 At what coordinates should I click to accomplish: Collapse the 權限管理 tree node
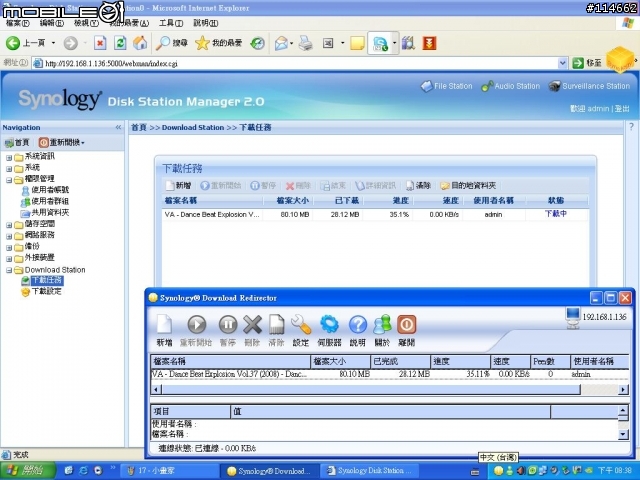pyautogui.click(x=9, y=180)
